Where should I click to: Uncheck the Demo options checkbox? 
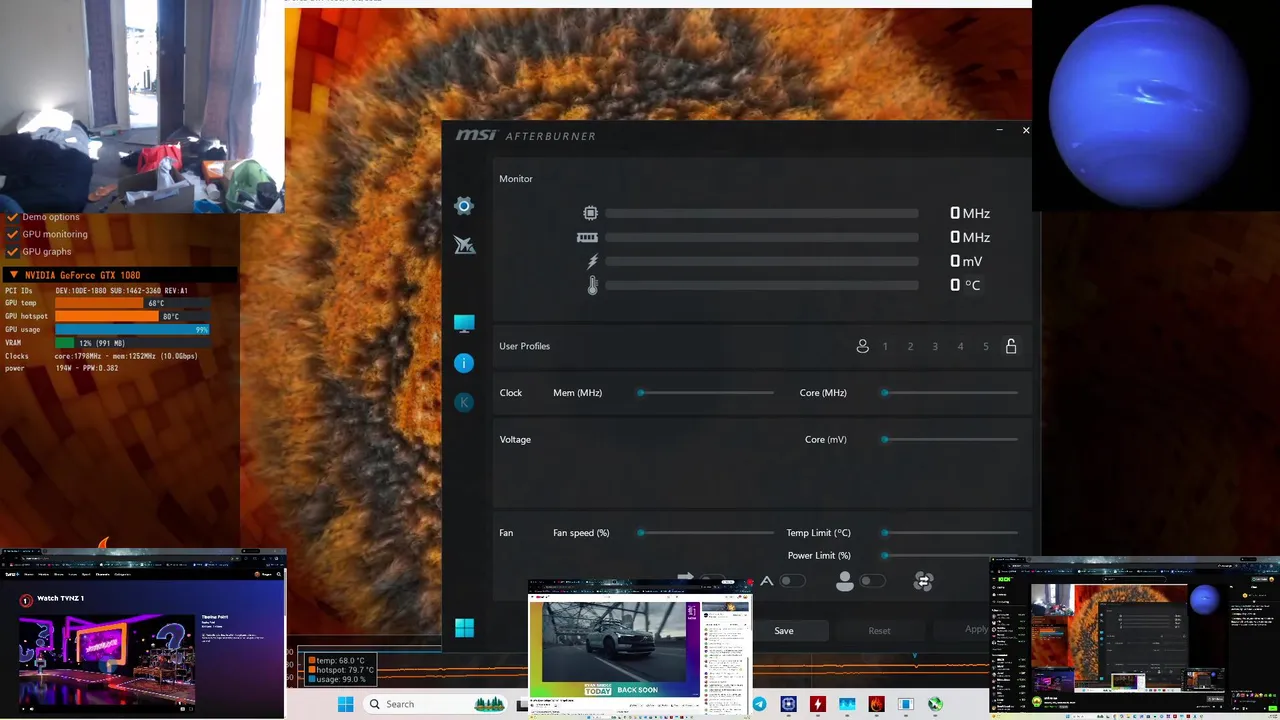13,217
